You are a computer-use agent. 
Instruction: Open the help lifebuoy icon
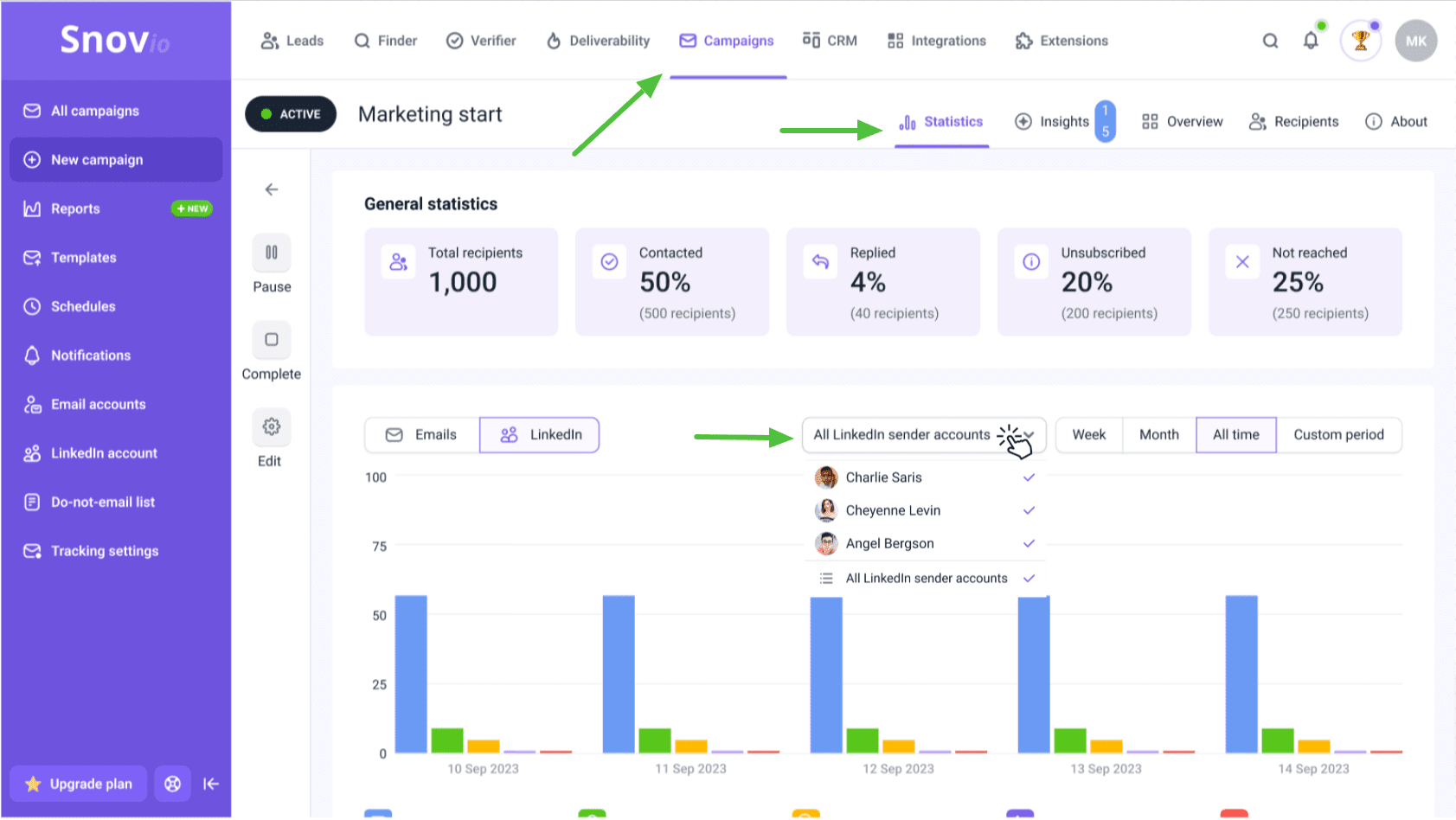pos(173,784)
